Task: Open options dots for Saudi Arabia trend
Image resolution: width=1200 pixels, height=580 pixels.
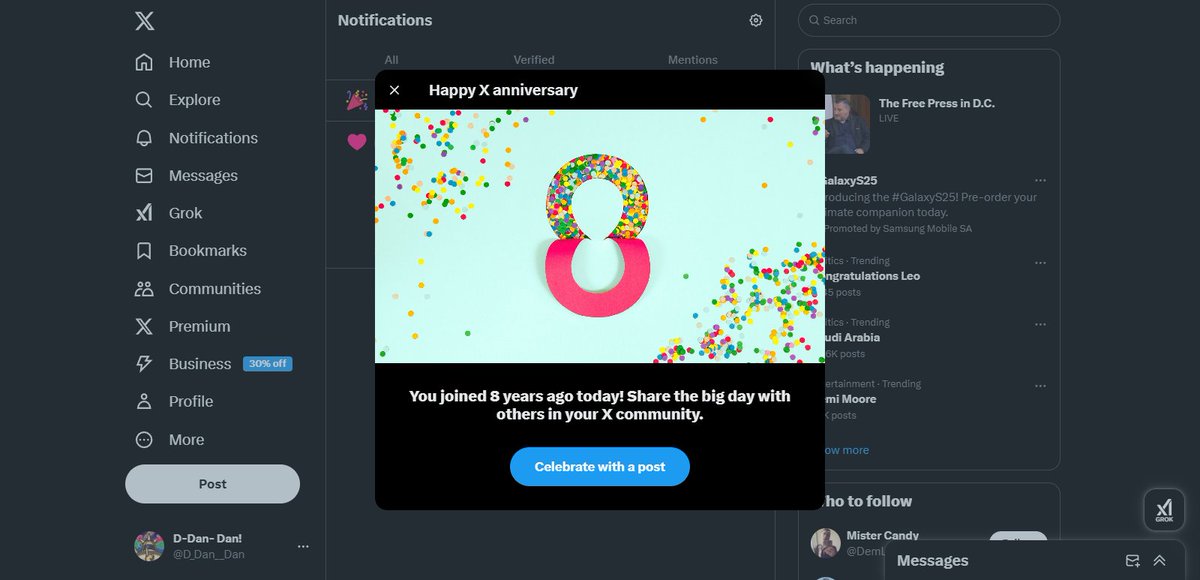Action: [1040, 324]
